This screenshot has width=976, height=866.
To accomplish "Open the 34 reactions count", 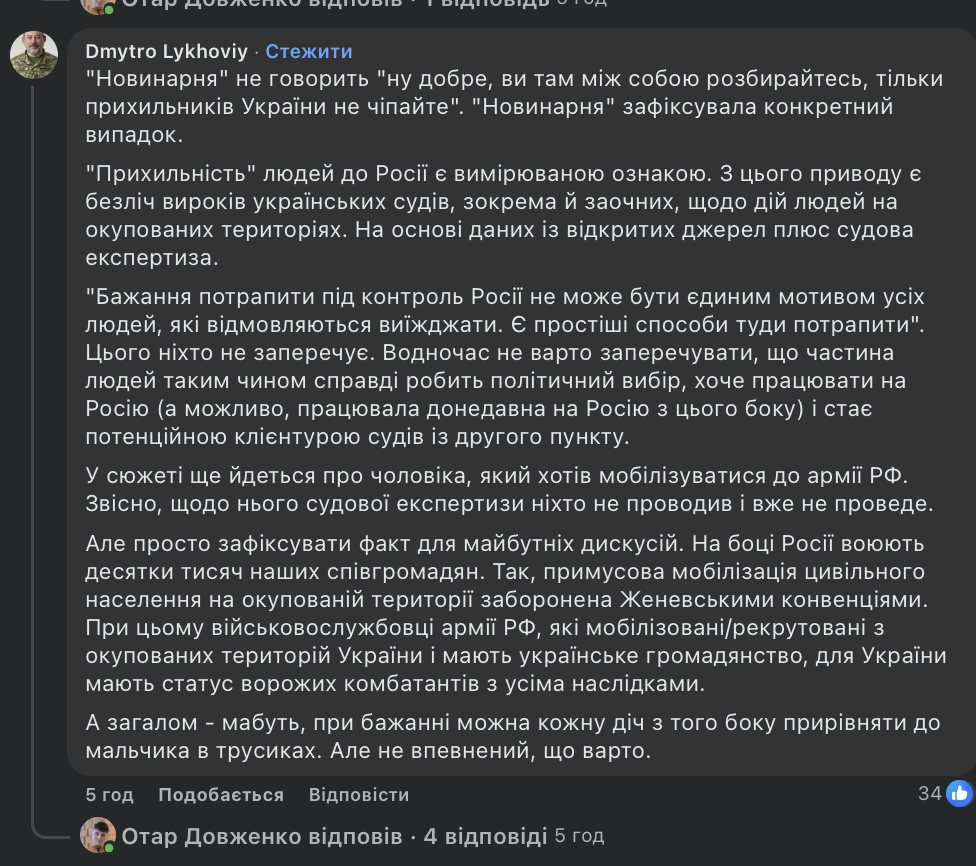I will (x=930, y=794).
